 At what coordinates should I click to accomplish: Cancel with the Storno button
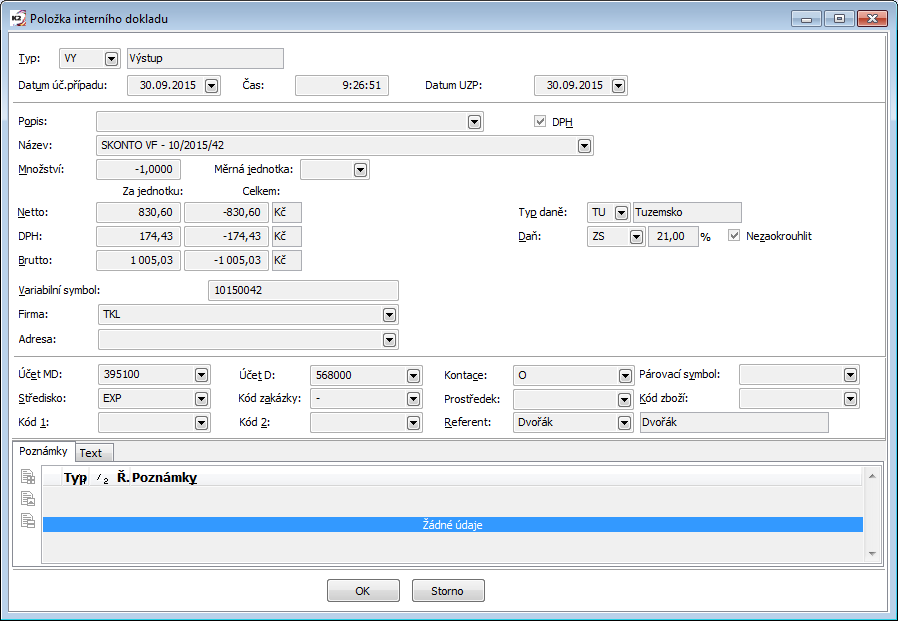[448, 591]
